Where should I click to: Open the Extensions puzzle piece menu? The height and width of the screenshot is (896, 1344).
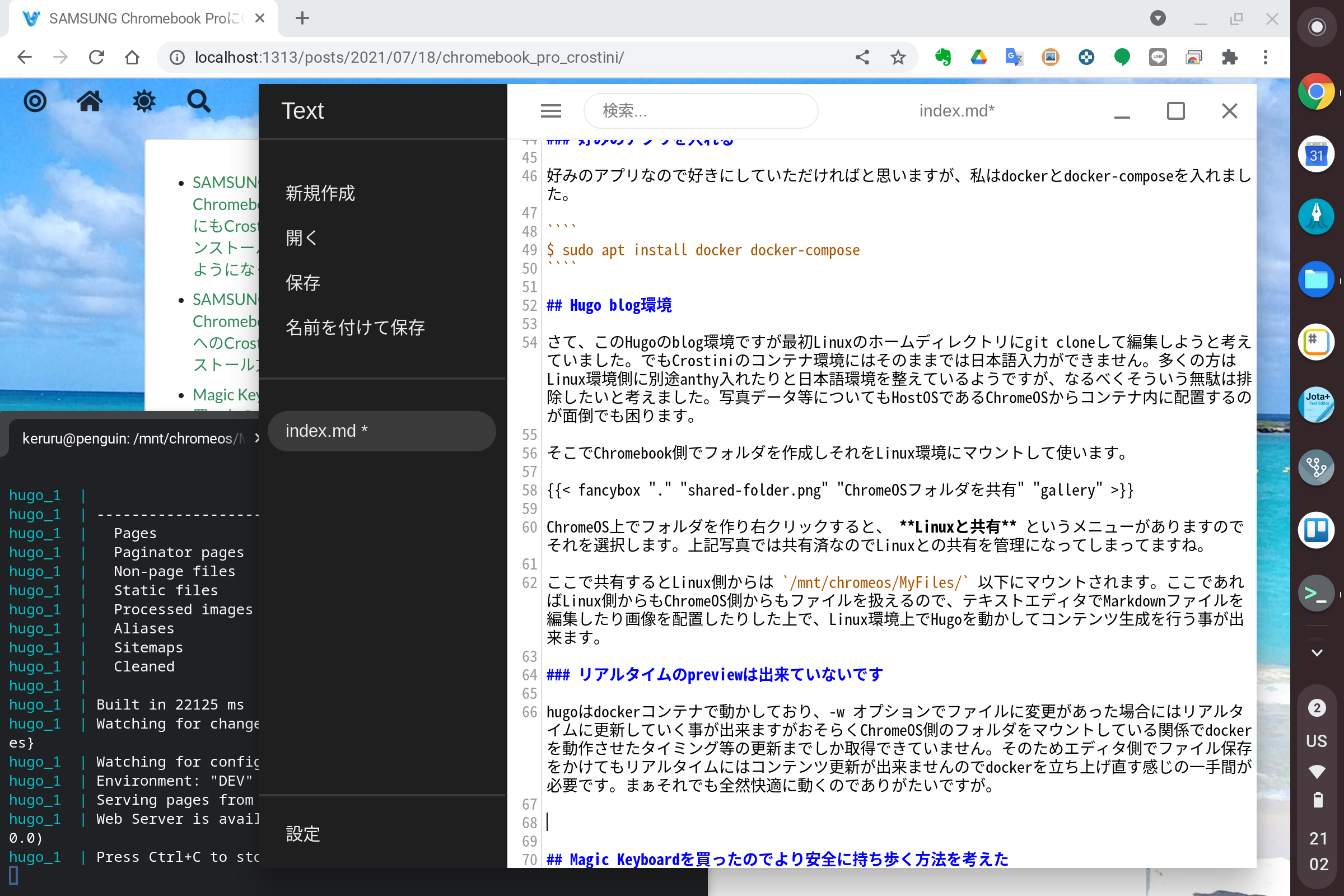(x=1229, y=57)
